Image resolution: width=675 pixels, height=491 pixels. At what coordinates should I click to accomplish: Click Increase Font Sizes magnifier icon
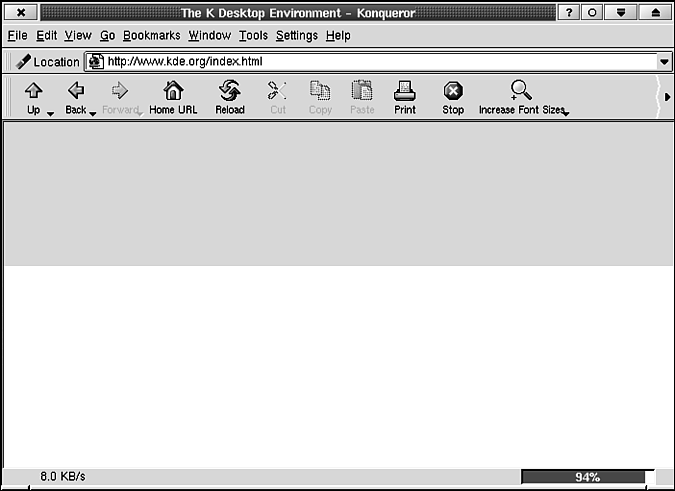click(521, 90)
